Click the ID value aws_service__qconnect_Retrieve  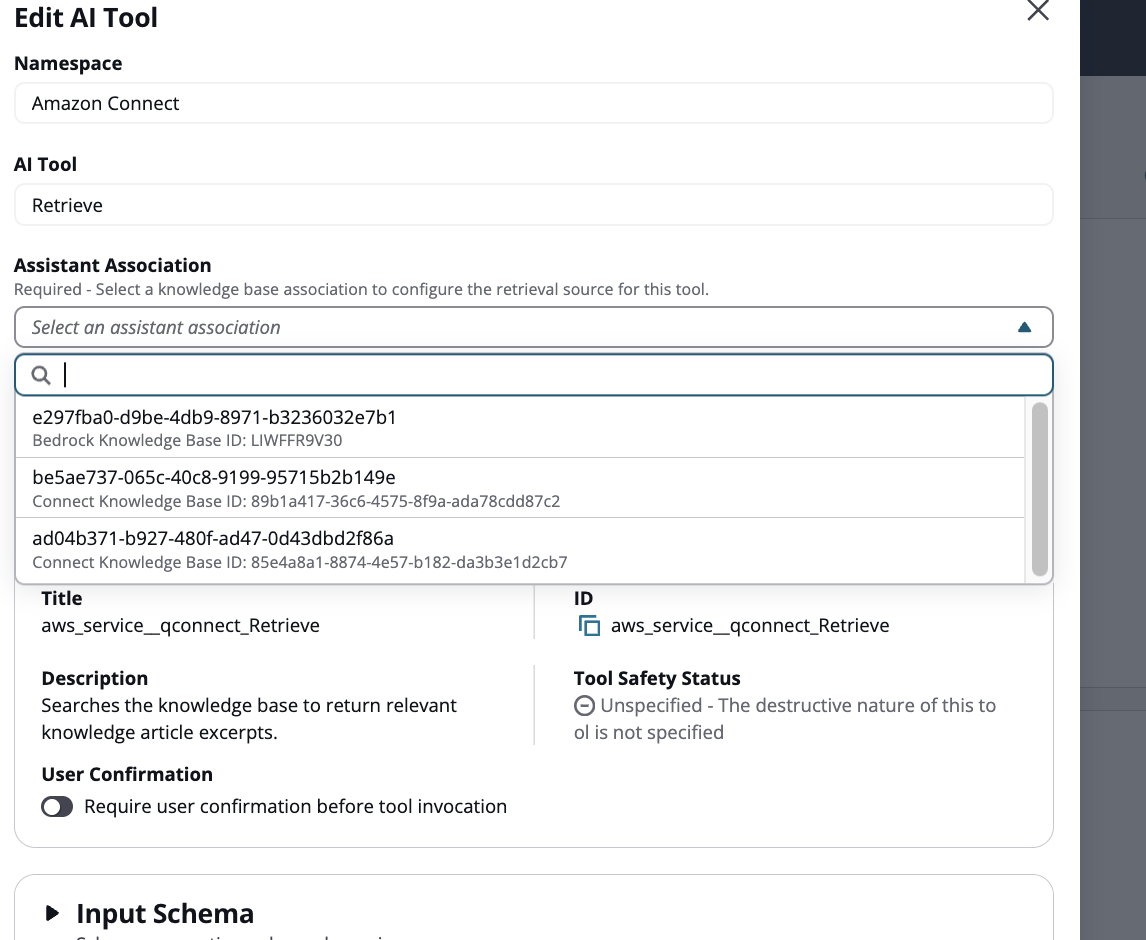[x=749, y=626]
